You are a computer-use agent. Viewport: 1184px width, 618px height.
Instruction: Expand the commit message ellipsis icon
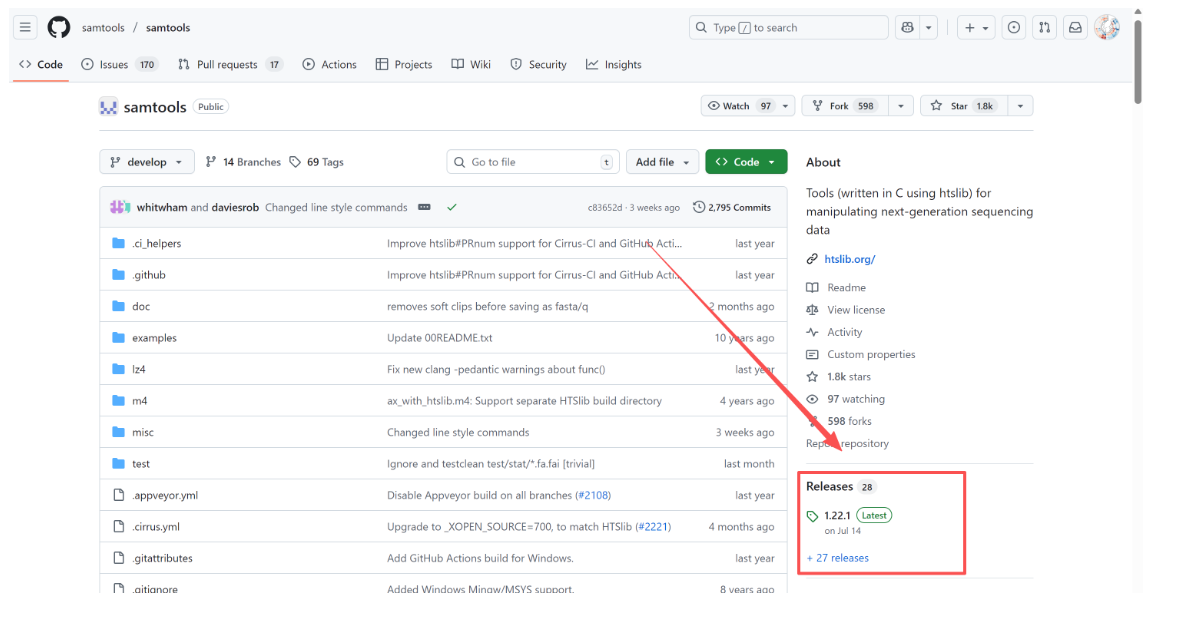(424, 207)
